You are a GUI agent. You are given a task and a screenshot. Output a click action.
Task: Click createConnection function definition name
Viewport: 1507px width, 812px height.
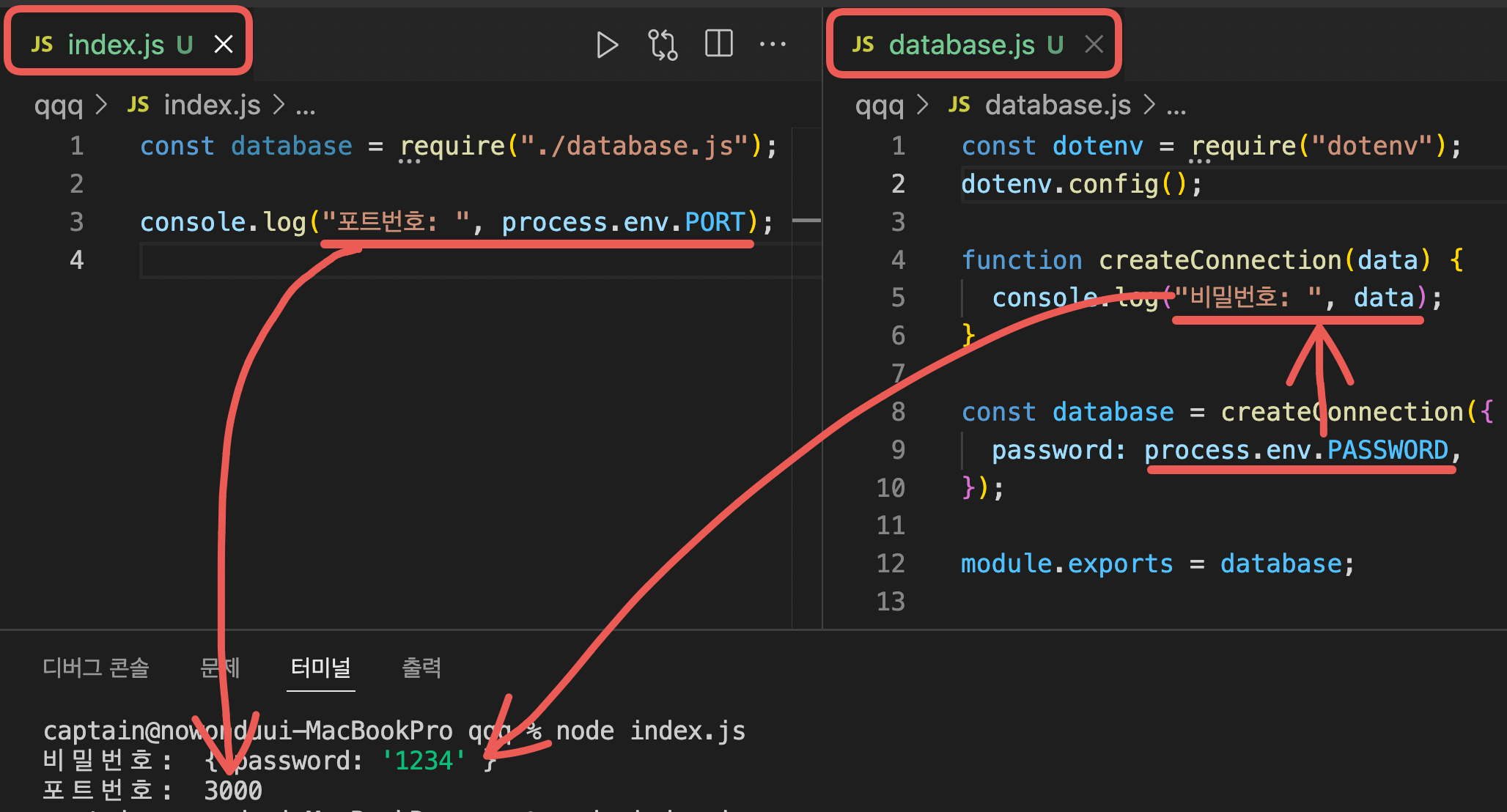pyautogui.click(x=1220, y=260)
